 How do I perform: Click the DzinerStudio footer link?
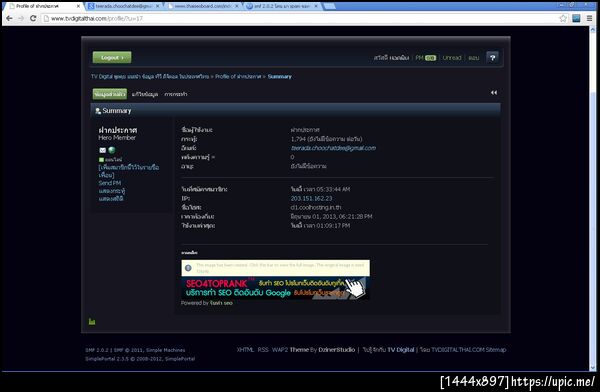[x=337, y=350]
